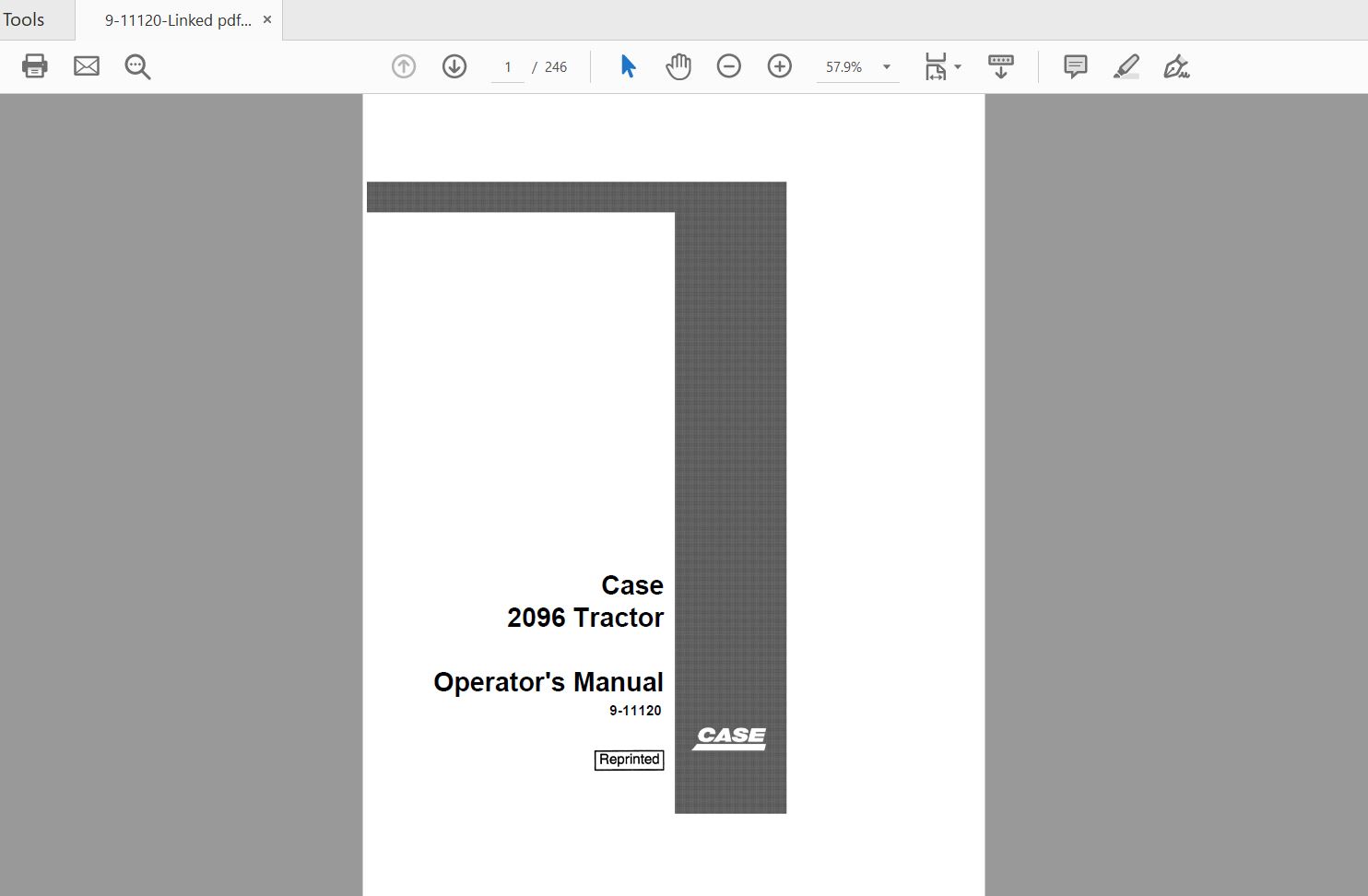Close the 9-11120-Linked pdf tab
Image resolution: width=1368 pixels, height=896 pixels.
267,19
